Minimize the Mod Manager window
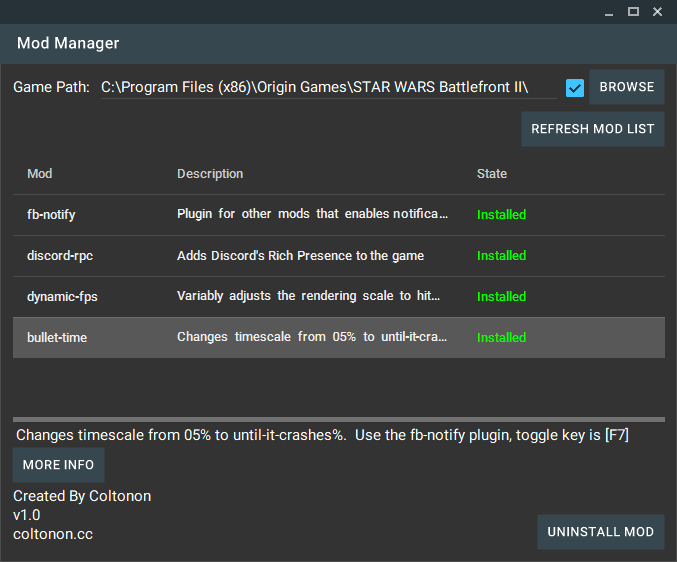 609,12
